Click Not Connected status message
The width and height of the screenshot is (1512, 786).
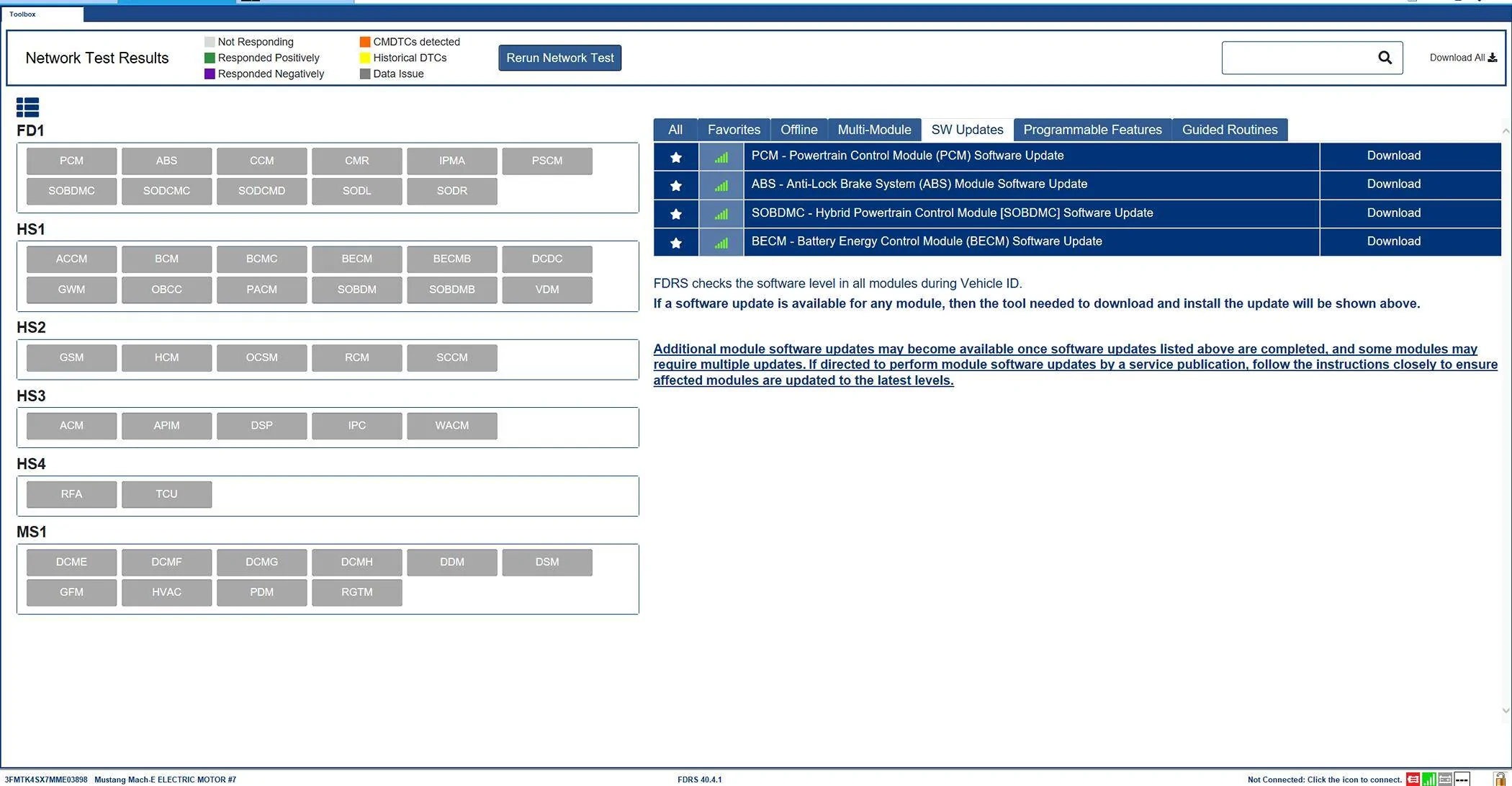[1324, 780]
